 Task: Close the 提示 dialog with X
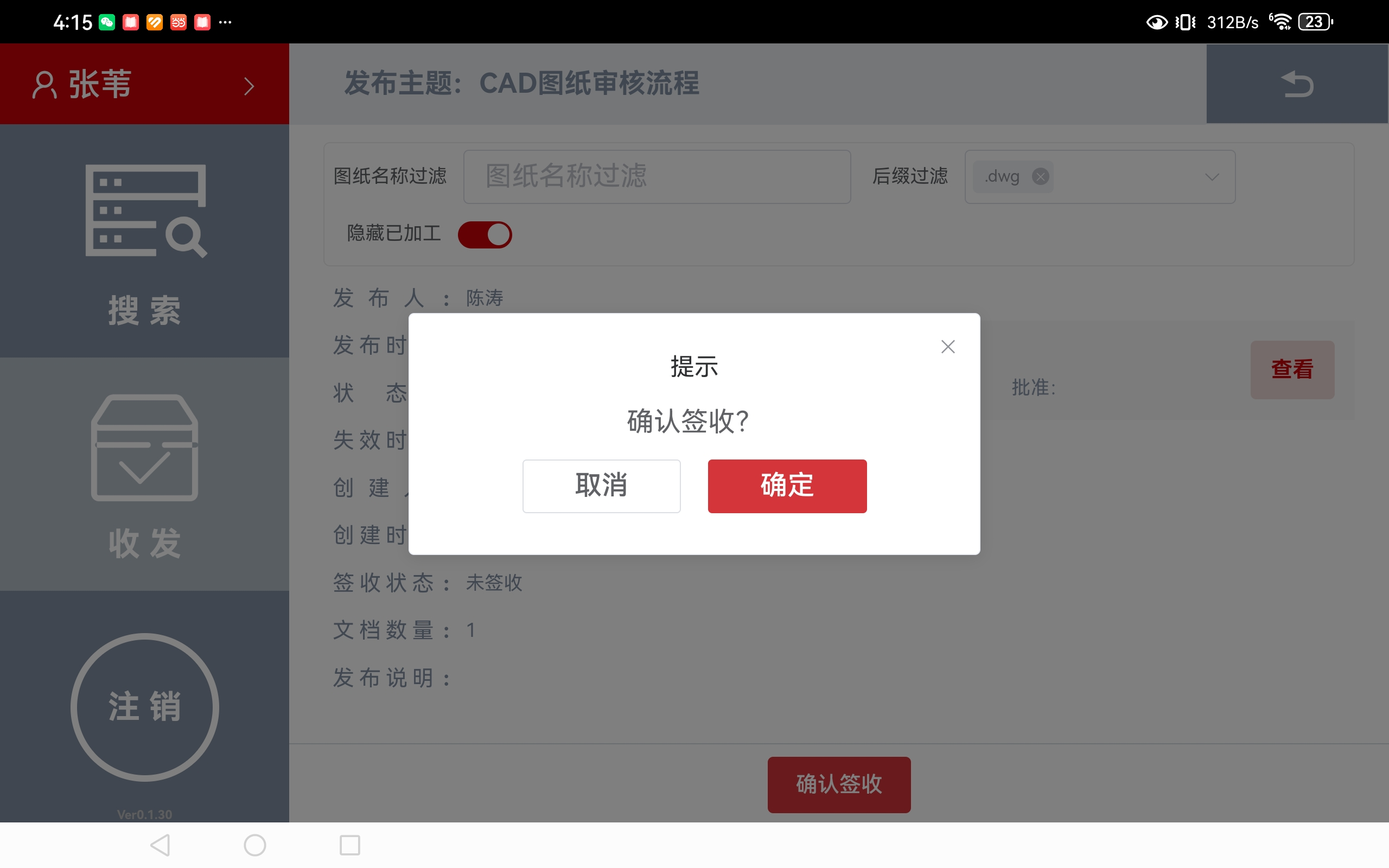(x=948, y=347)
